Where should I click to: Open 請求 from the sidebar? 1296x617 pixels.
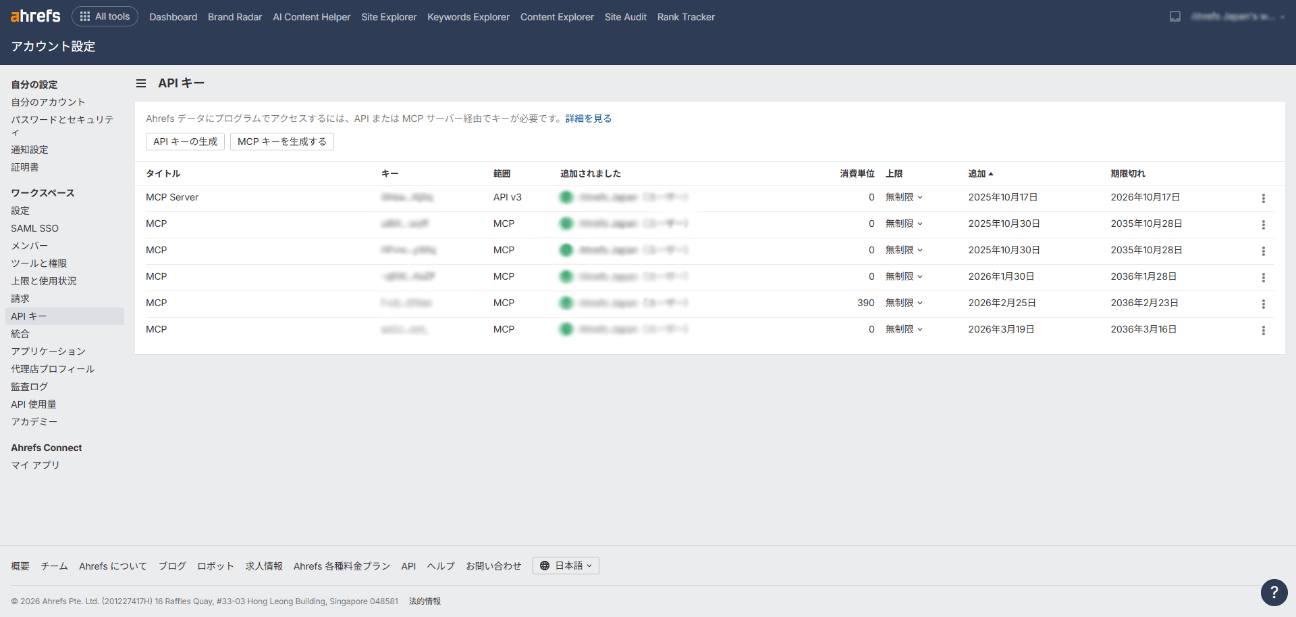pos(19,298)
